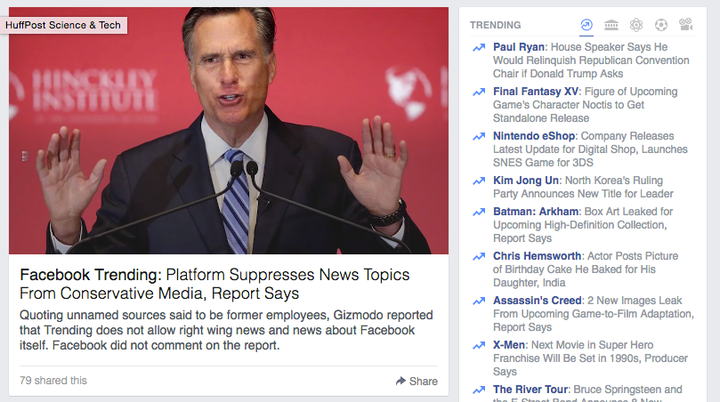Click the trend arrow beside Chris Hemsworth

pyautogui.click(x=479, y=256)
